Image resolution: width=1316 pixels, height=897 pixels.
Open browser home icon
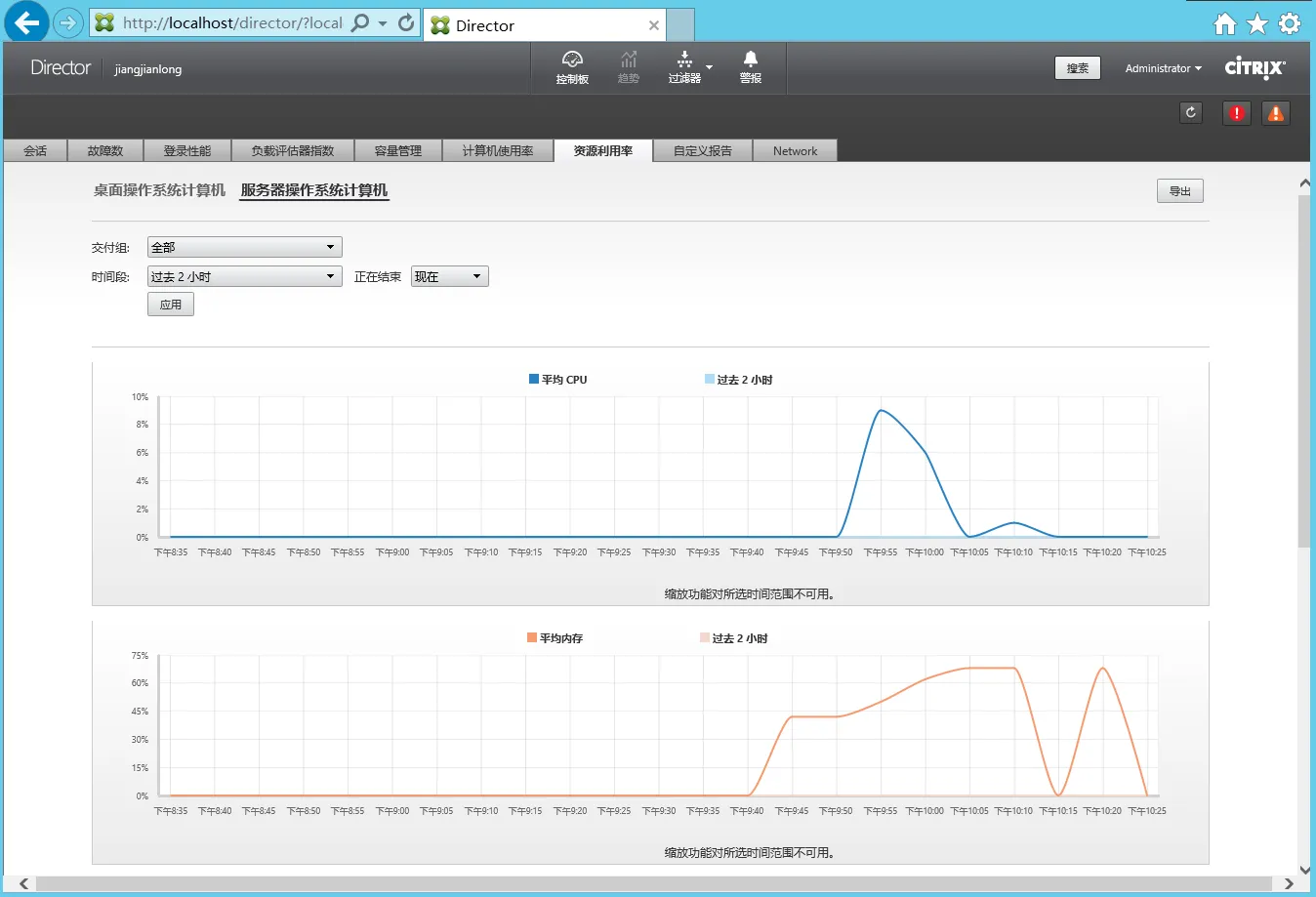(x=1225, y=23)
